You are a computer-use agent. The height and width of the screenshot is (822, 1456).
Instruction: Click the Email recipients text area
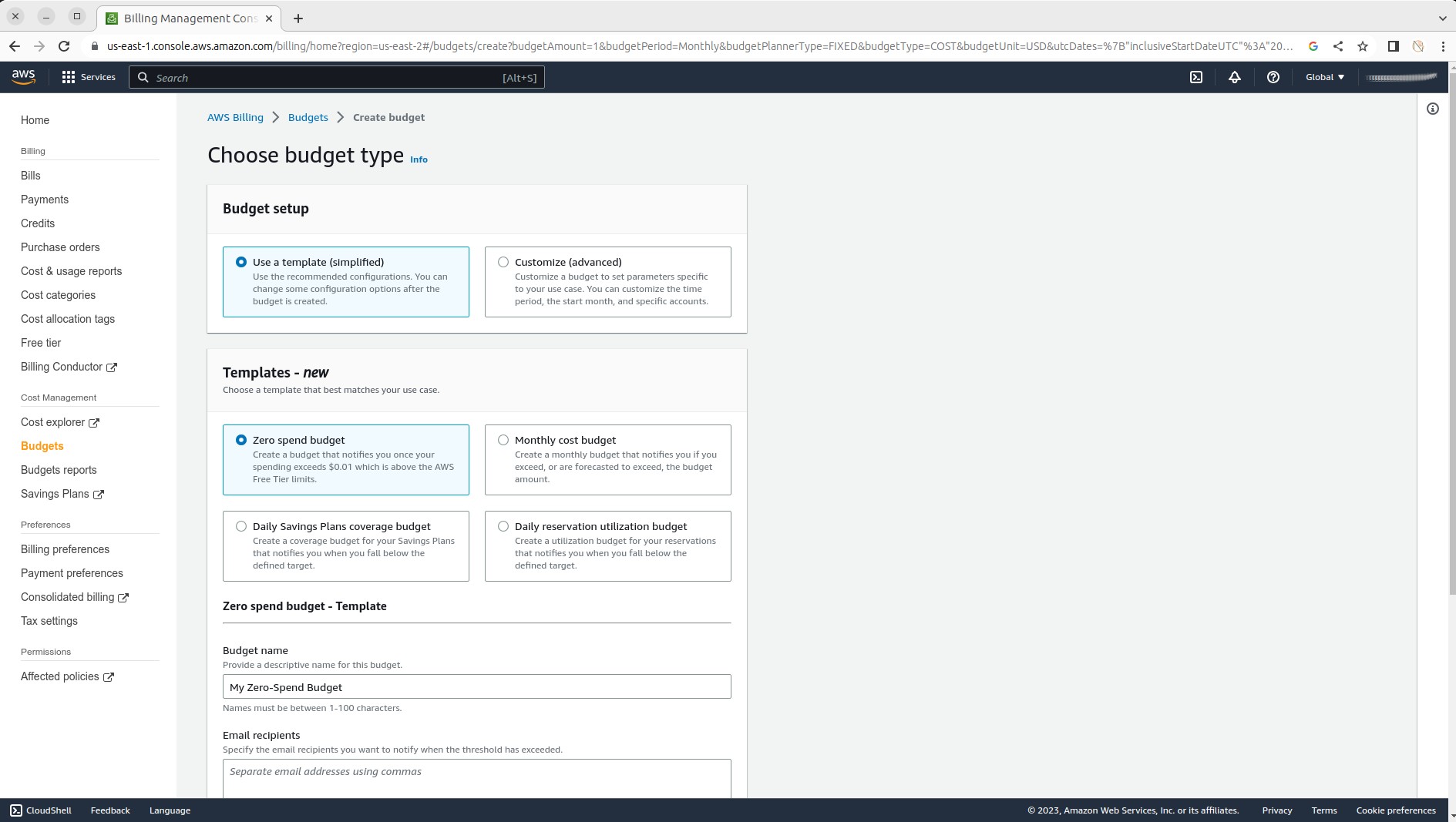click(x=477, y=779)
